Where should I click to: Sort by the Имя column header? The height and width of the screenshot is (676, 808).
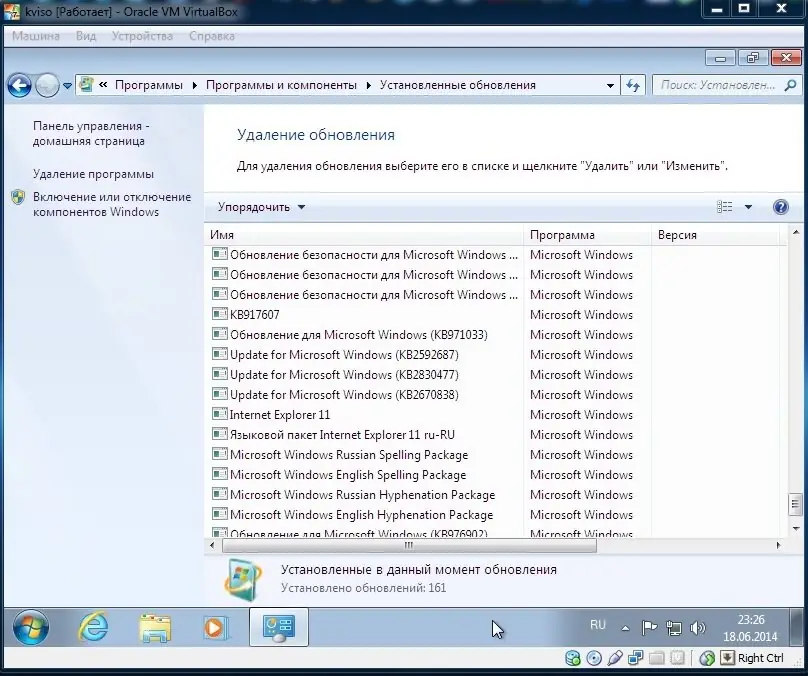364,235
